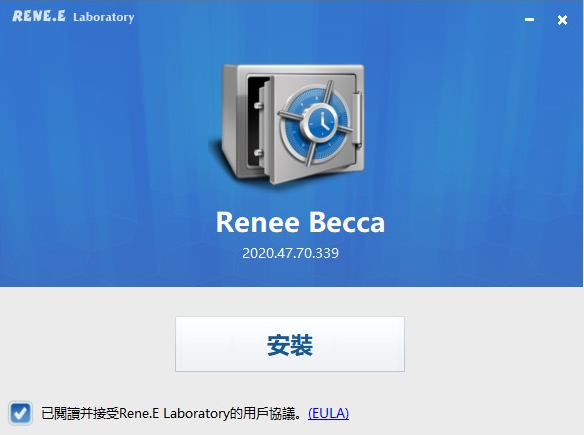Click the Renee Becca safe icon
Image resolution: width=584 pixels, height=435 pixels.
(x=288, y=124)
